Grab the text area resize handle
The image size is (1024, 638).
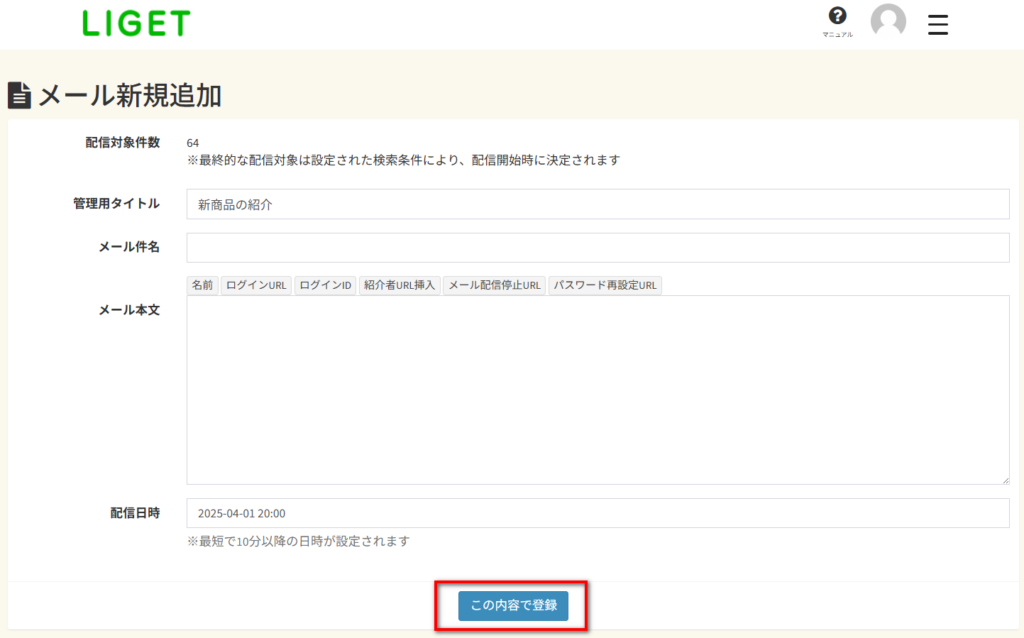pos(1005,480)
